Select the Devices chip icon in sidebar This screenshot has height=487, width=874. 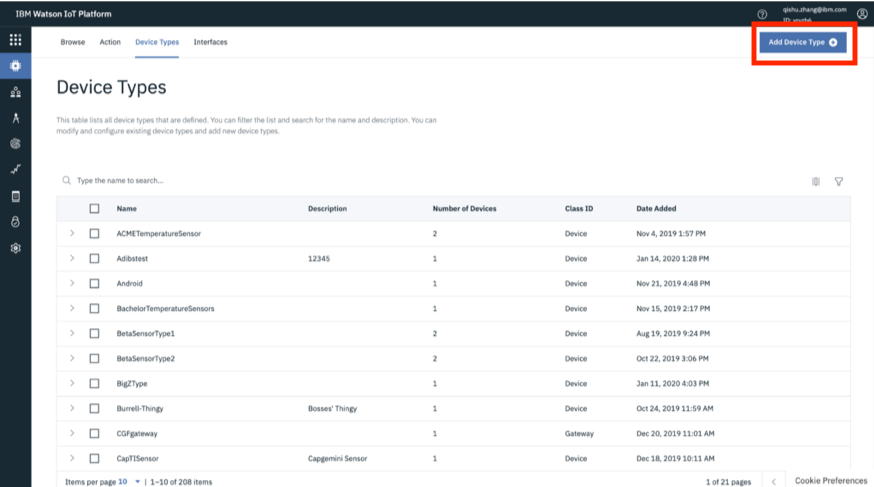[x=16, y=66]
